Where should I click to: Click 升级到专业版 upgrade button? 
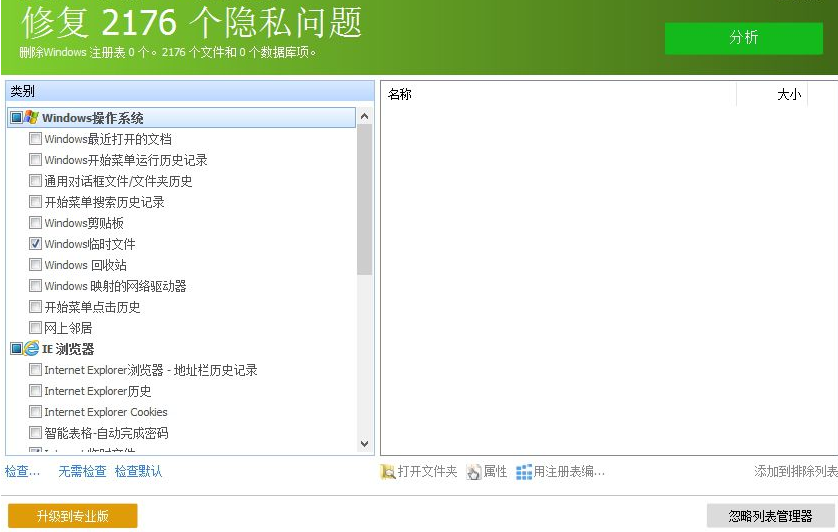coord(73,516)
